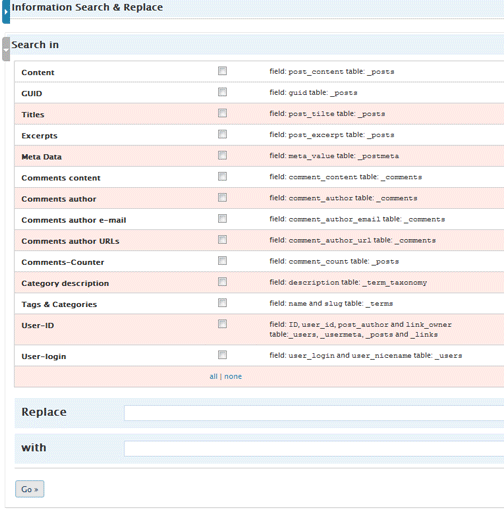Tick Comments author checkbox
504x511 pixels.
[222, 198]
